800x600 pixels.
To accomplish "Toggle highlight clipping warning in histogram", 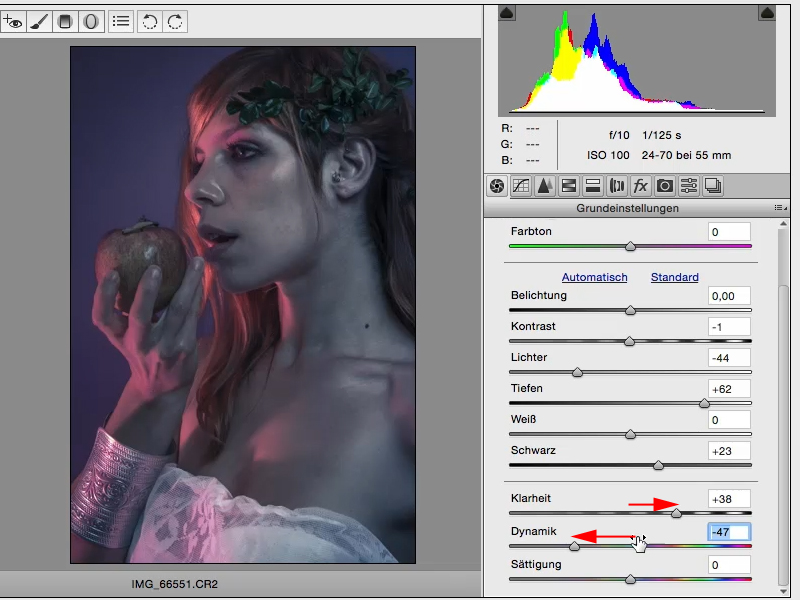I will pyautogui.click(x=767, y=12).
